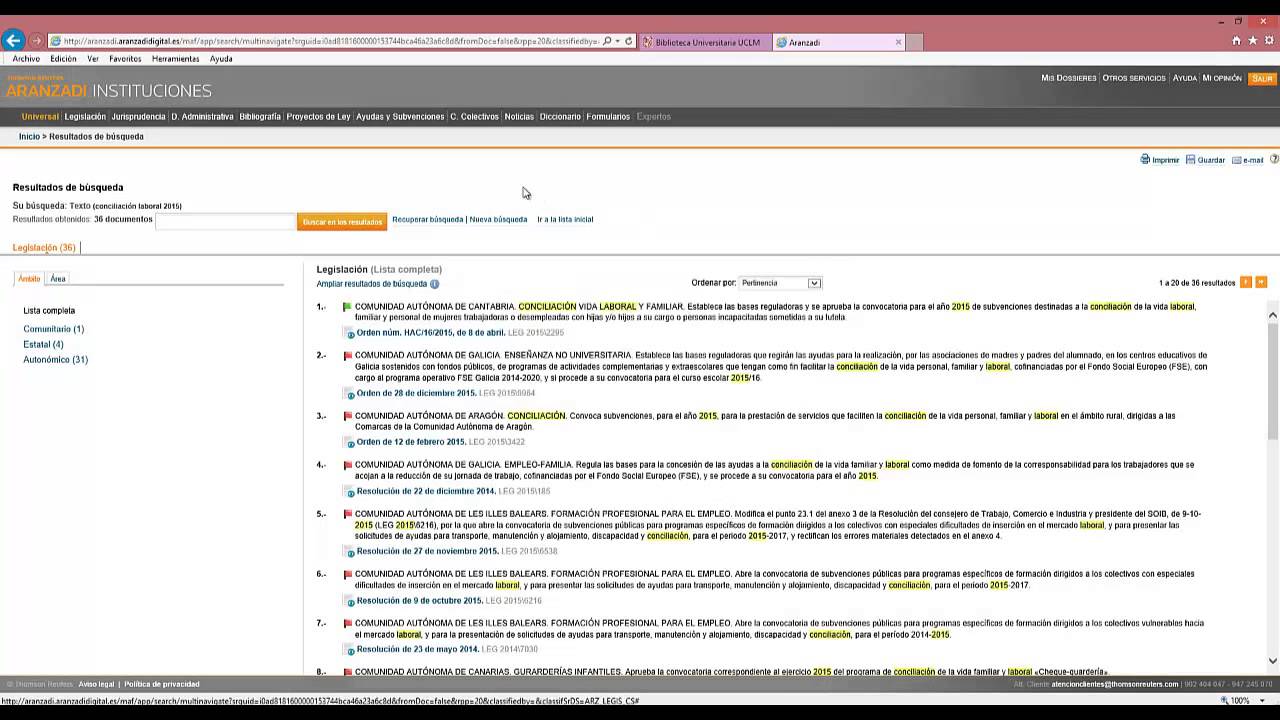This screenshot has width=1280, height=720.
Task: Click the Recuperar búsqueda link
Action: click(427, 220)
